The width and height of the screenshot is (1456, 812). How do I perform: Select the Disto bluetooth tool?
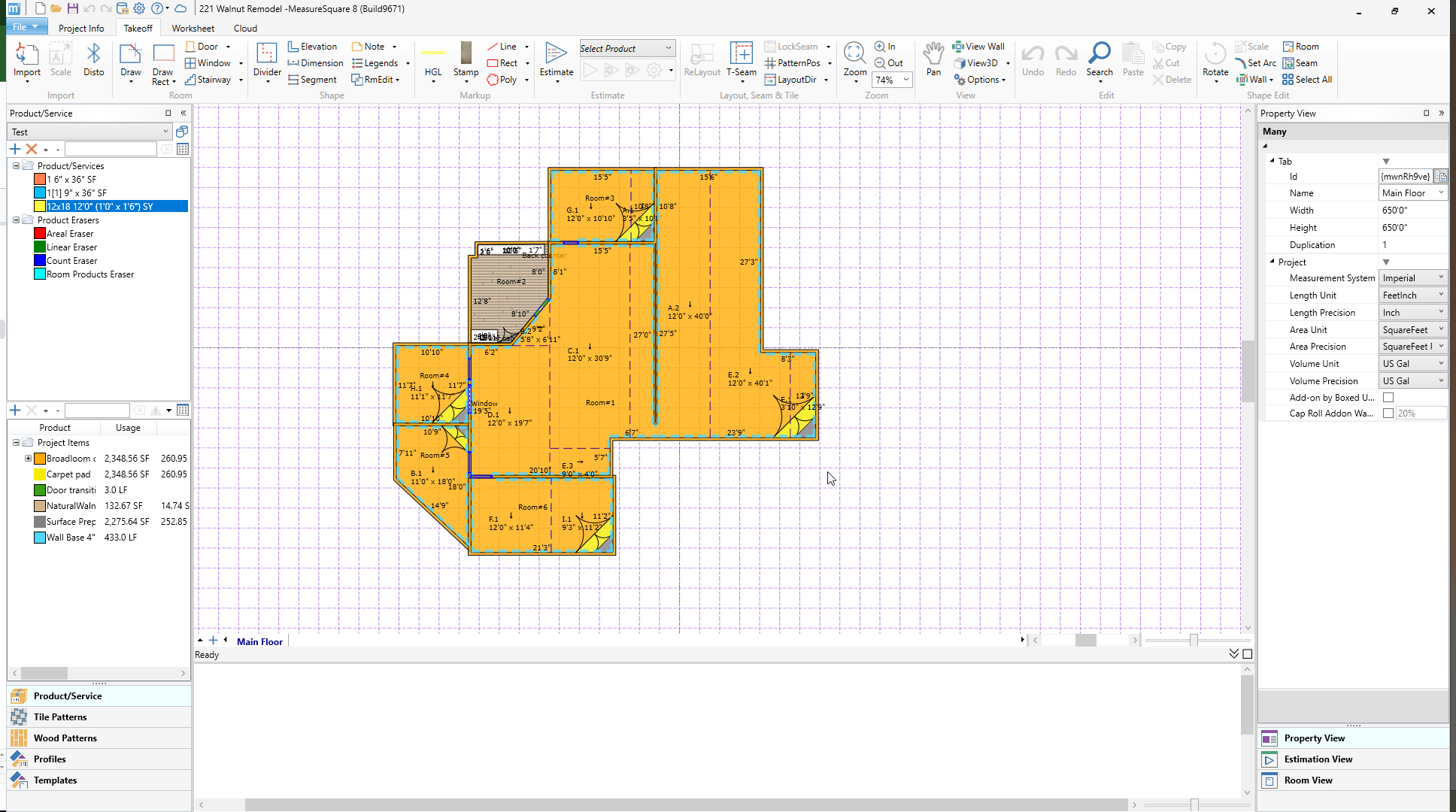(93, 55)
